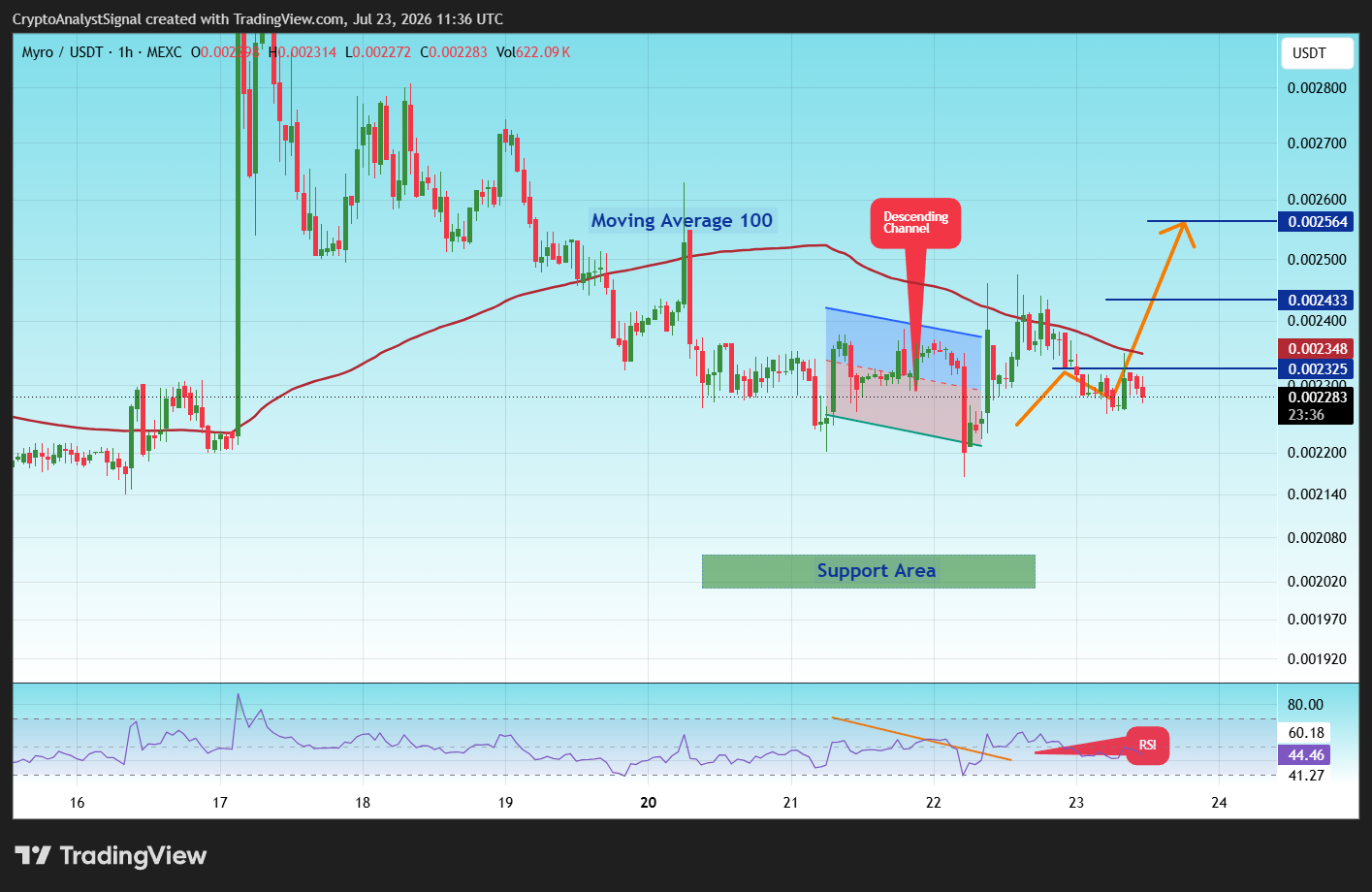
Task: Click the 0.002433 blue price tag
Action: click(1317, 301)
